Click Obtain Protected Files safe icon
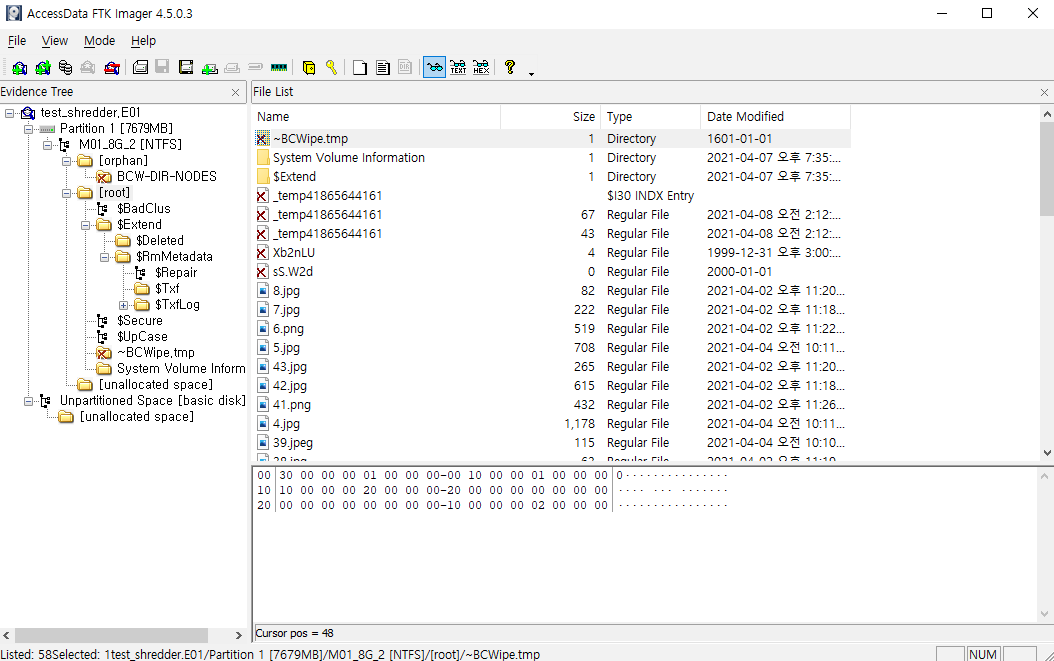The width and height of the screenshot is (1054, 661). [x=309, y=67]
